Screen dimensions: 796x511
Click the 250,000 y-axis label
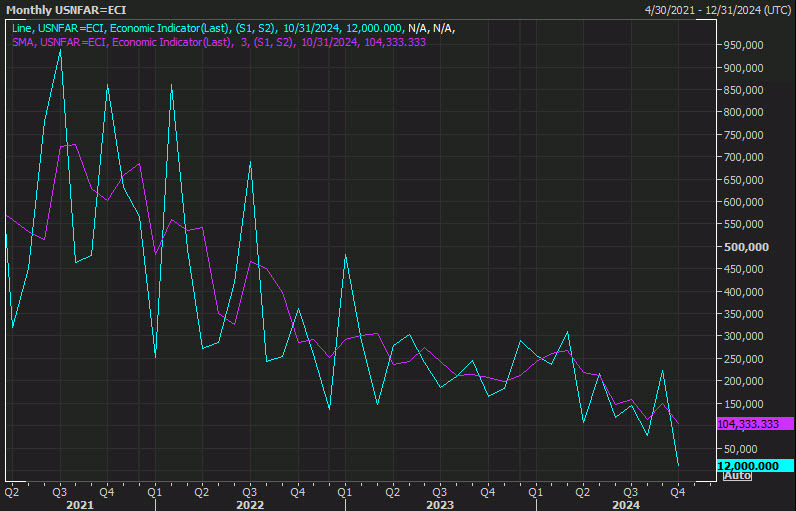click(743, 359)
